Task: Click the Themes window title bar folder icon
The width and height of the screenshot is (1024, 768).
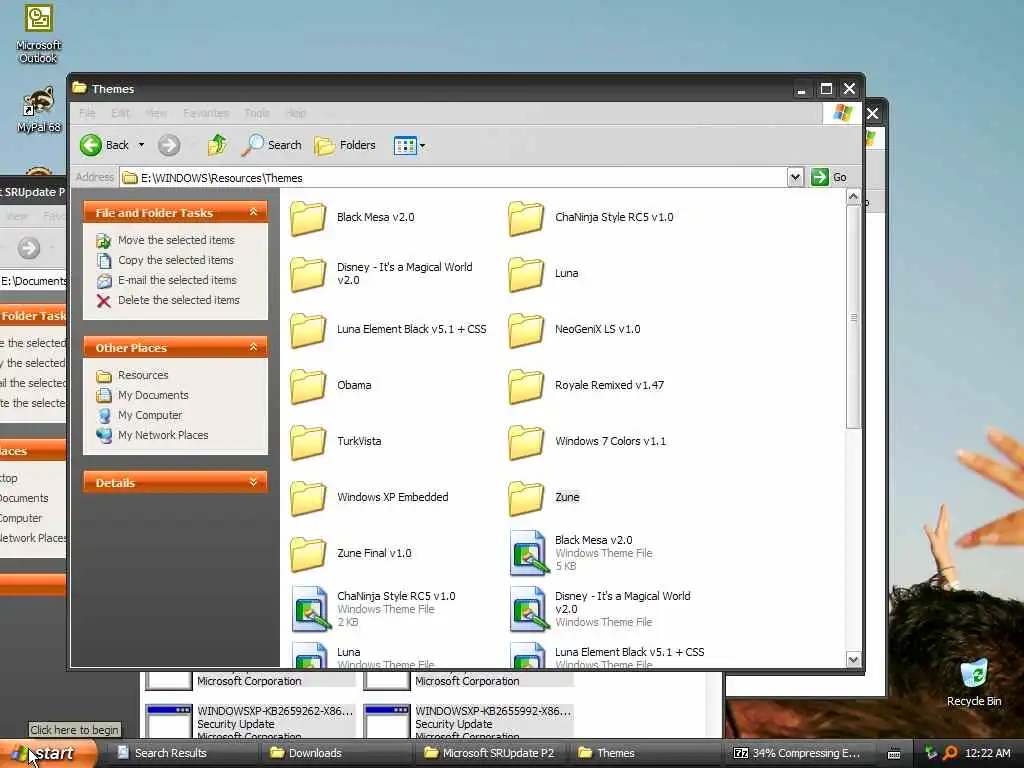Action: point(80,88)
